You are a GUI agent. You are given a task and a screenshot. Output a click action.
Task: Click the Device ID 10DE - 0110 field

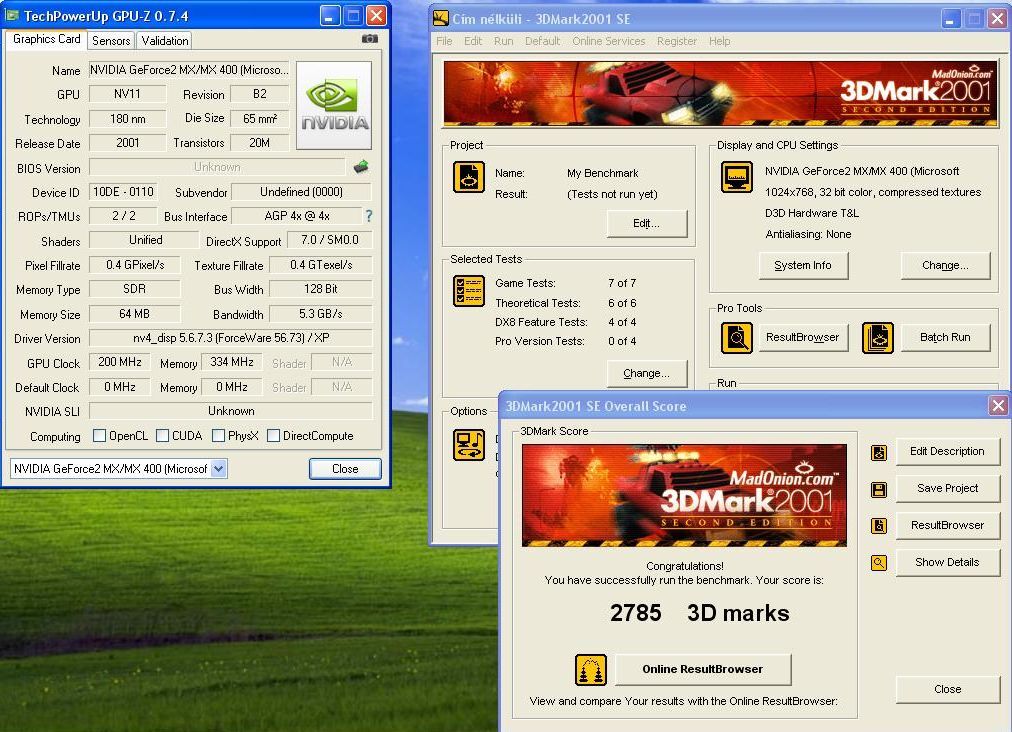pos(123,192)
